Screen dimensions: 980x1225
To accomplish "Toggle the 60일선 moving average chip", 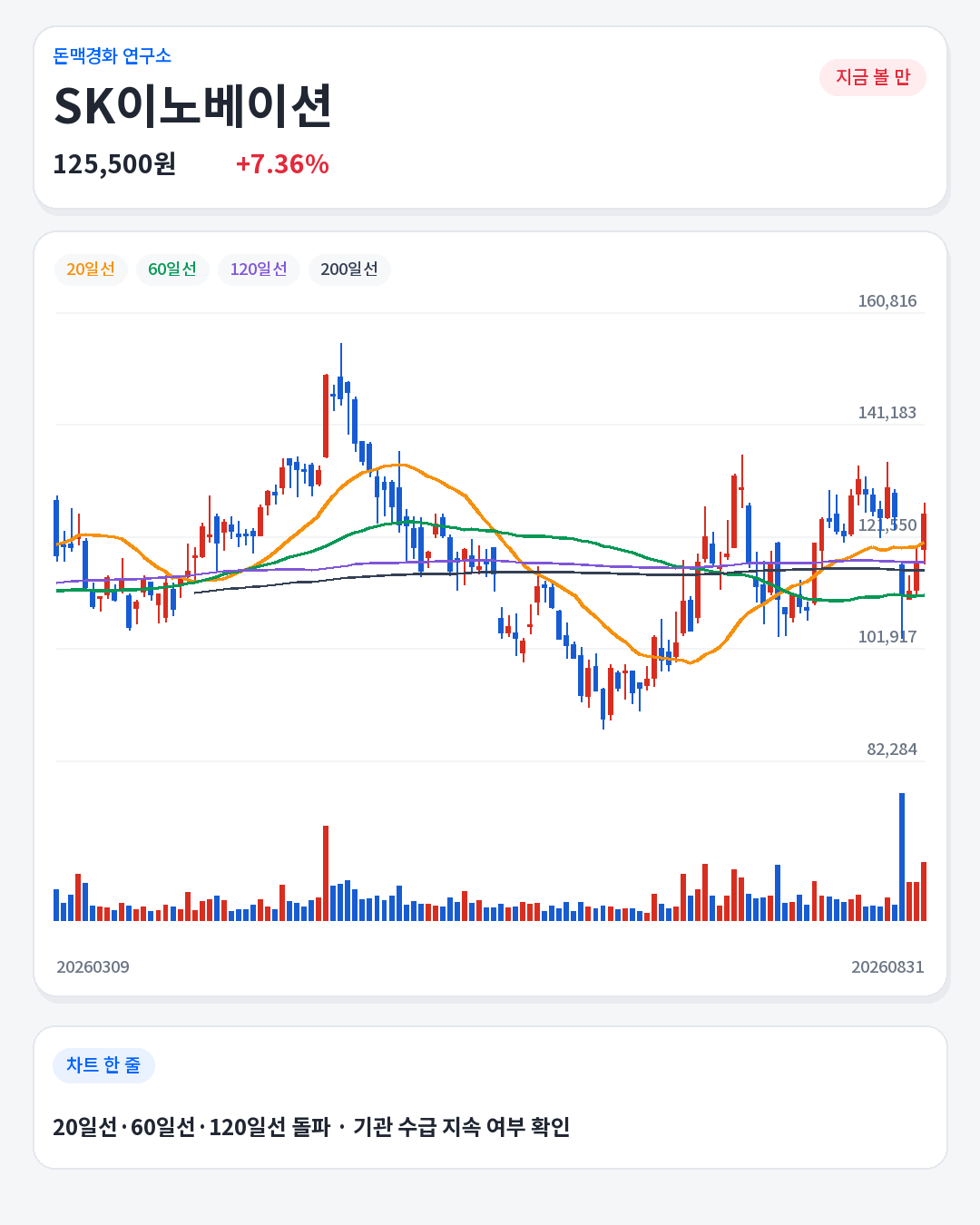I will pyautogui.click(x=172, y=269).
